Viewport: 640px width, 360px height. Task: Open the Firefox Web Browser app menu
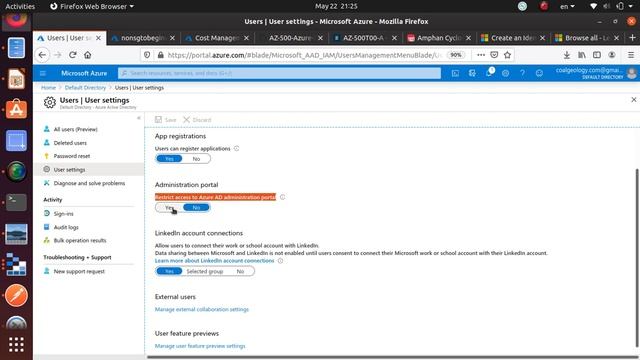pos(92,6)
